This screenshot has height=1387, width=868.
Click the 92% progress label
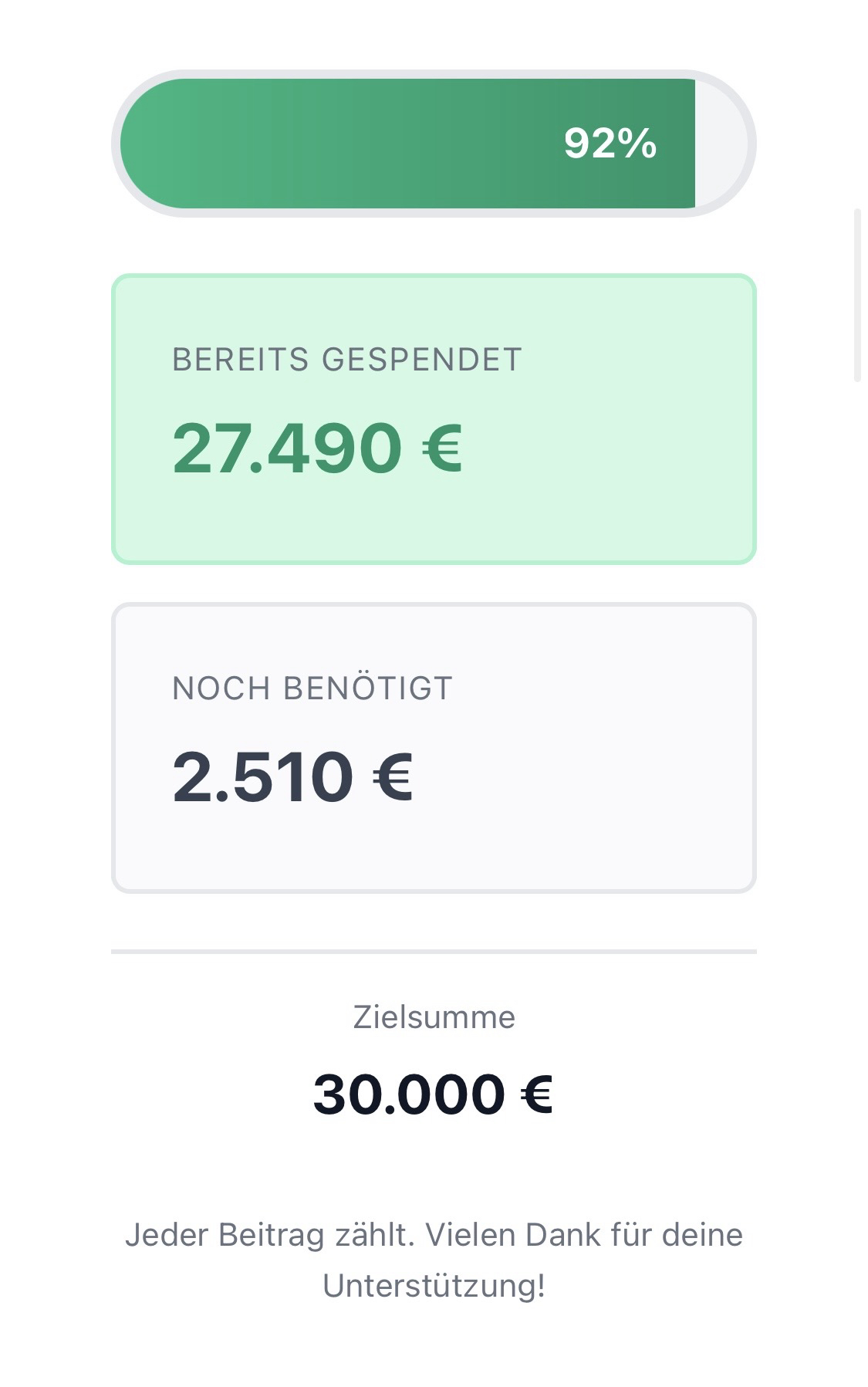[x=610, y=144]
